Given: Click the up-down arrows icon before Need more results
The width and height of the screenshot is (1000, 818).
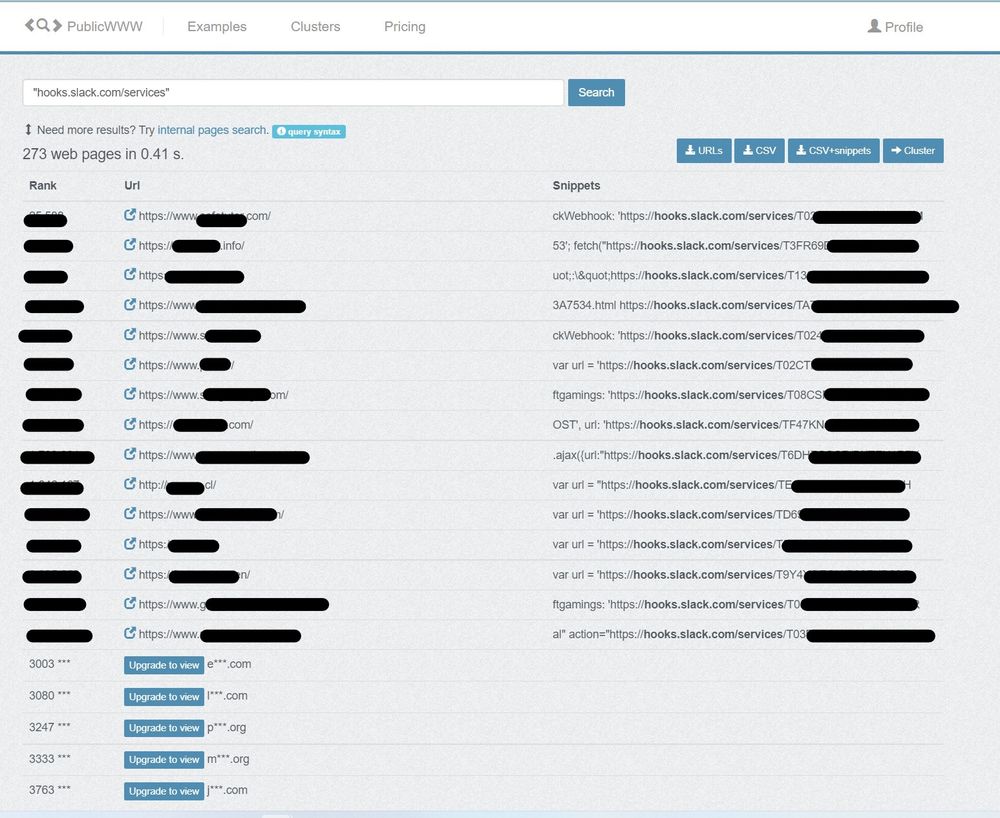Looking at the screenshot, I should 28,129.
